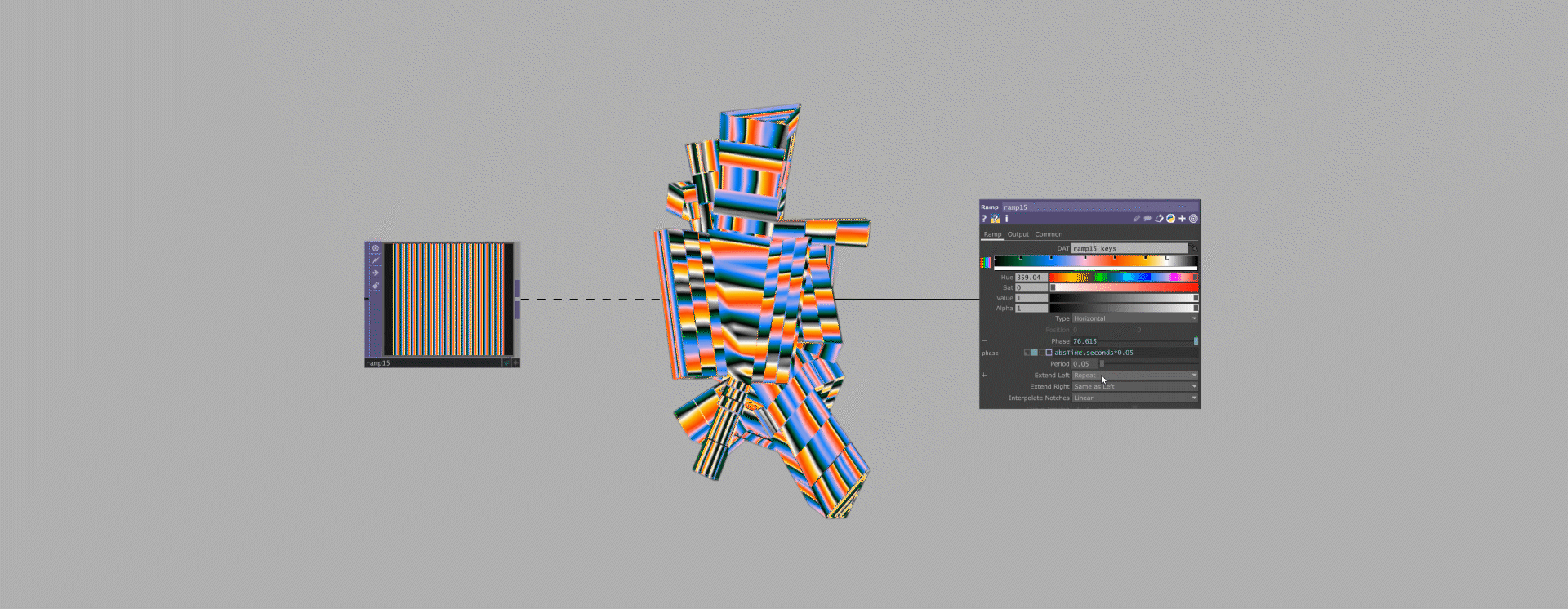The image size is (1568, 609).
Task: Toggle the viewer active flag on ramp15 node
Action: pyautogui.click(x=376, y=248)
